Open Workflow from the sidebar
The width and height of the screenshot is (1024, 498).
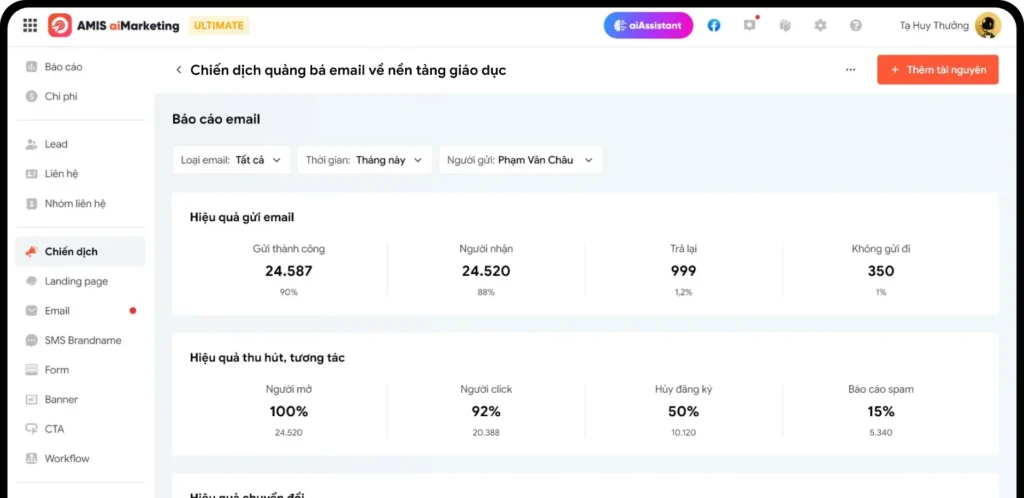coord(67,459)
